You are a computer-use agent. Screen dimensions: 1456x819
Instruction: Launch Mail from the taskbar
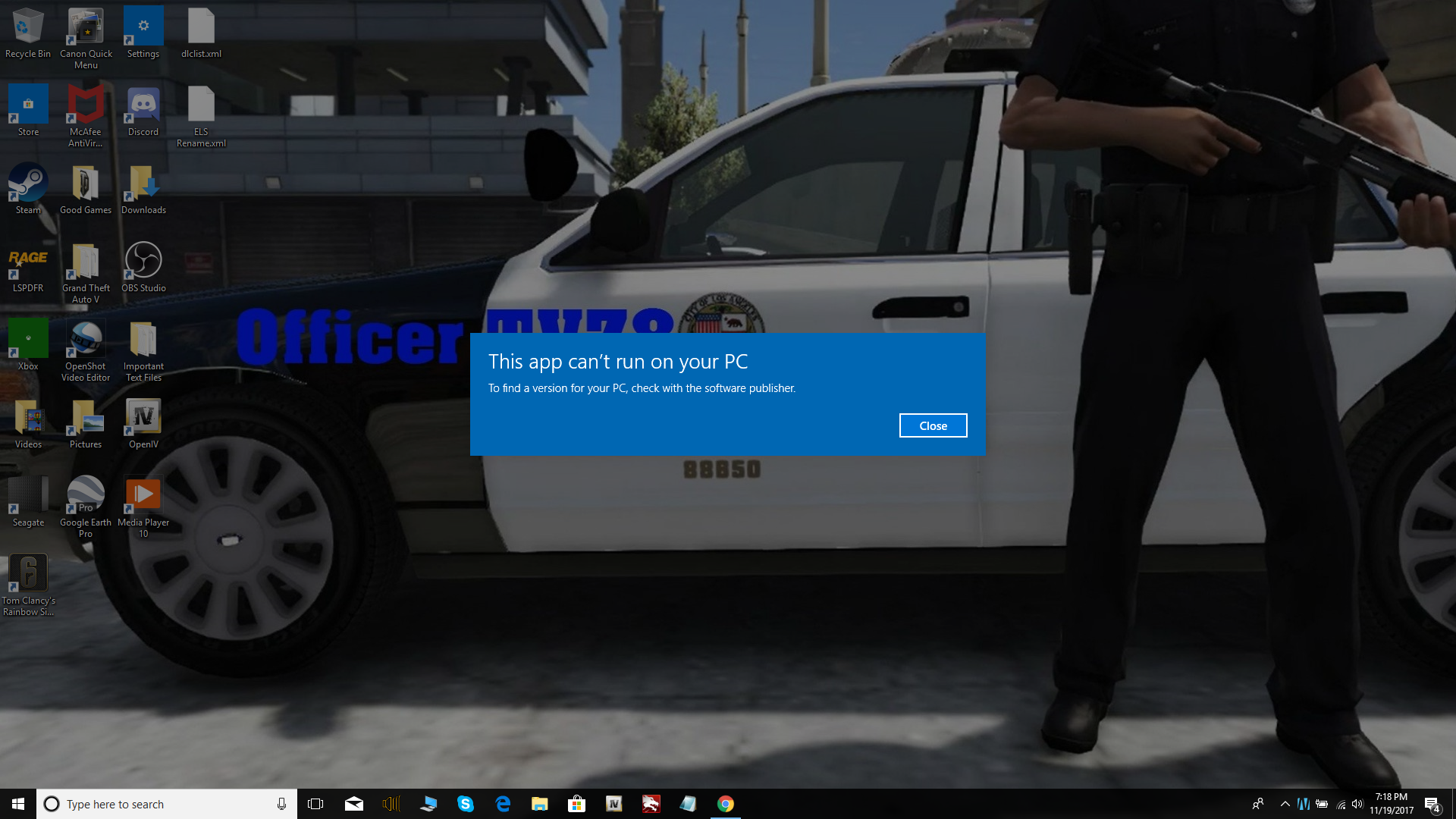(353, 804)
